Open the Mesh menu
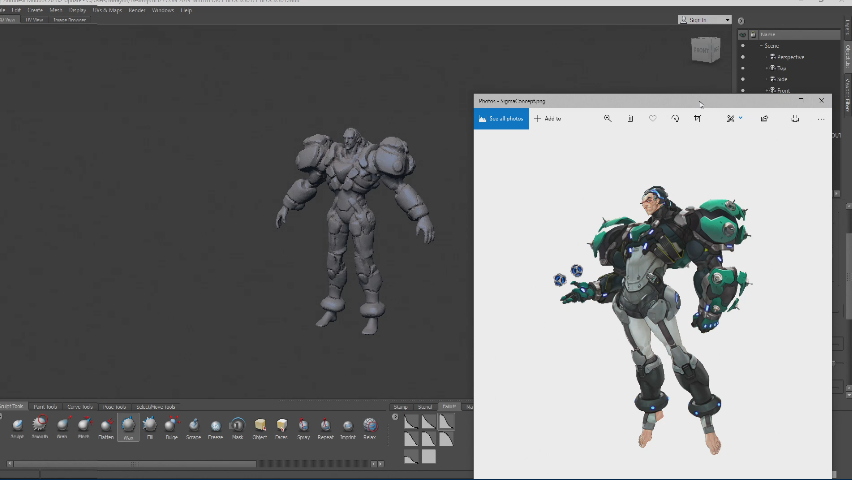The width and height of the screenshot is (852, 480). tap(56, 10)
